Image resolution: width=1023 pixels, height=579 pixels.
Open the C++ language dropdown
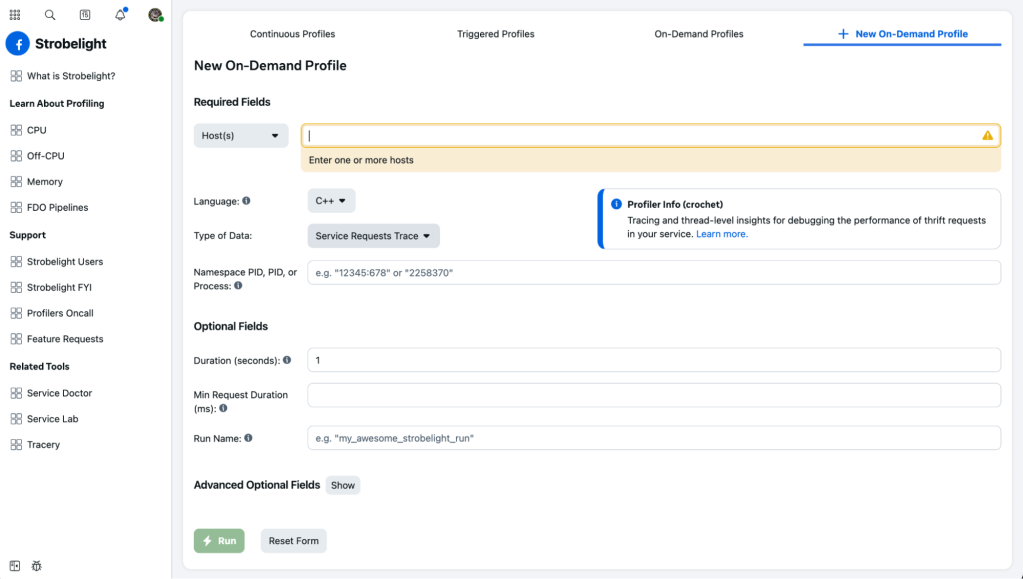[331, 201]
